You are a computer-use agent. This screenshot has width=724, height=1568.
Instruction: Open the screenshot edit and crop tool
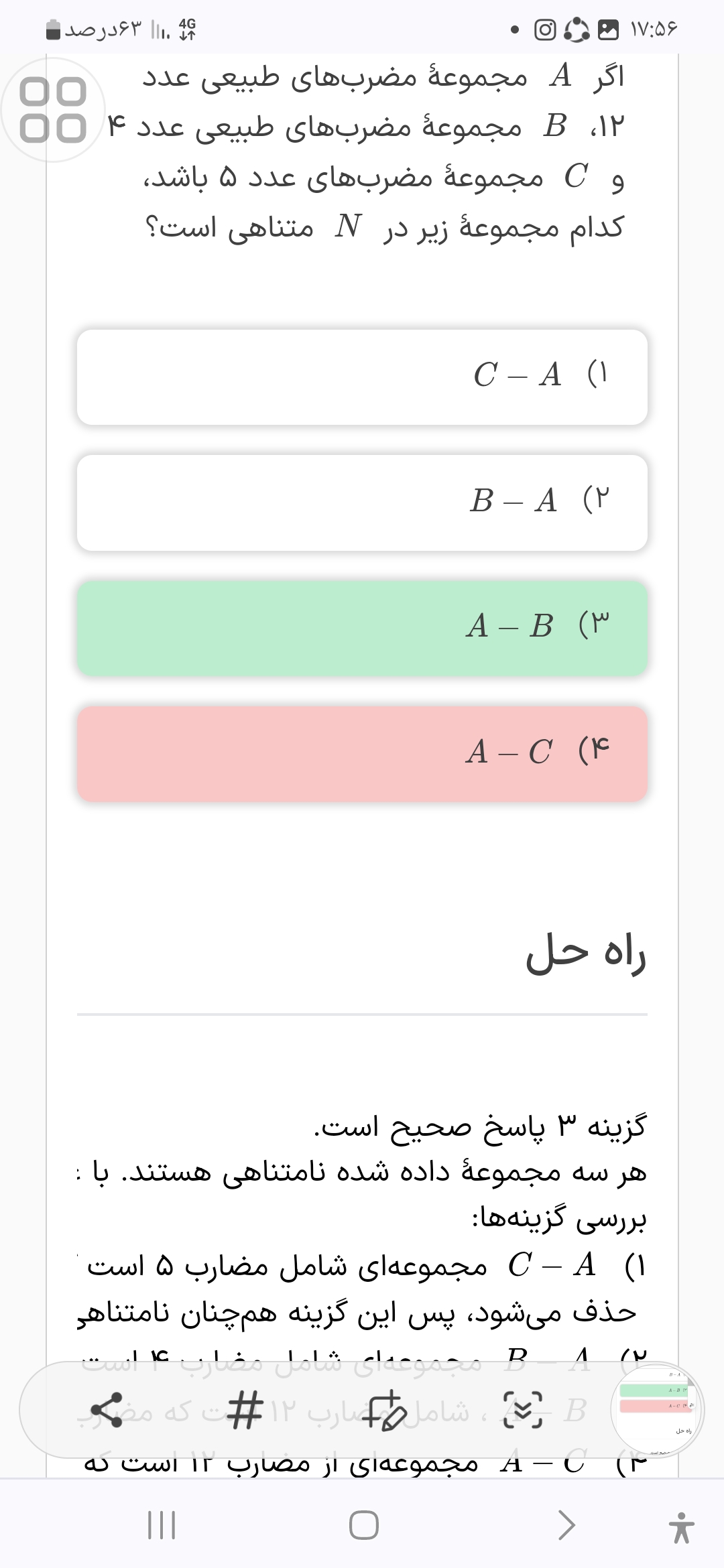[383, 1410]
